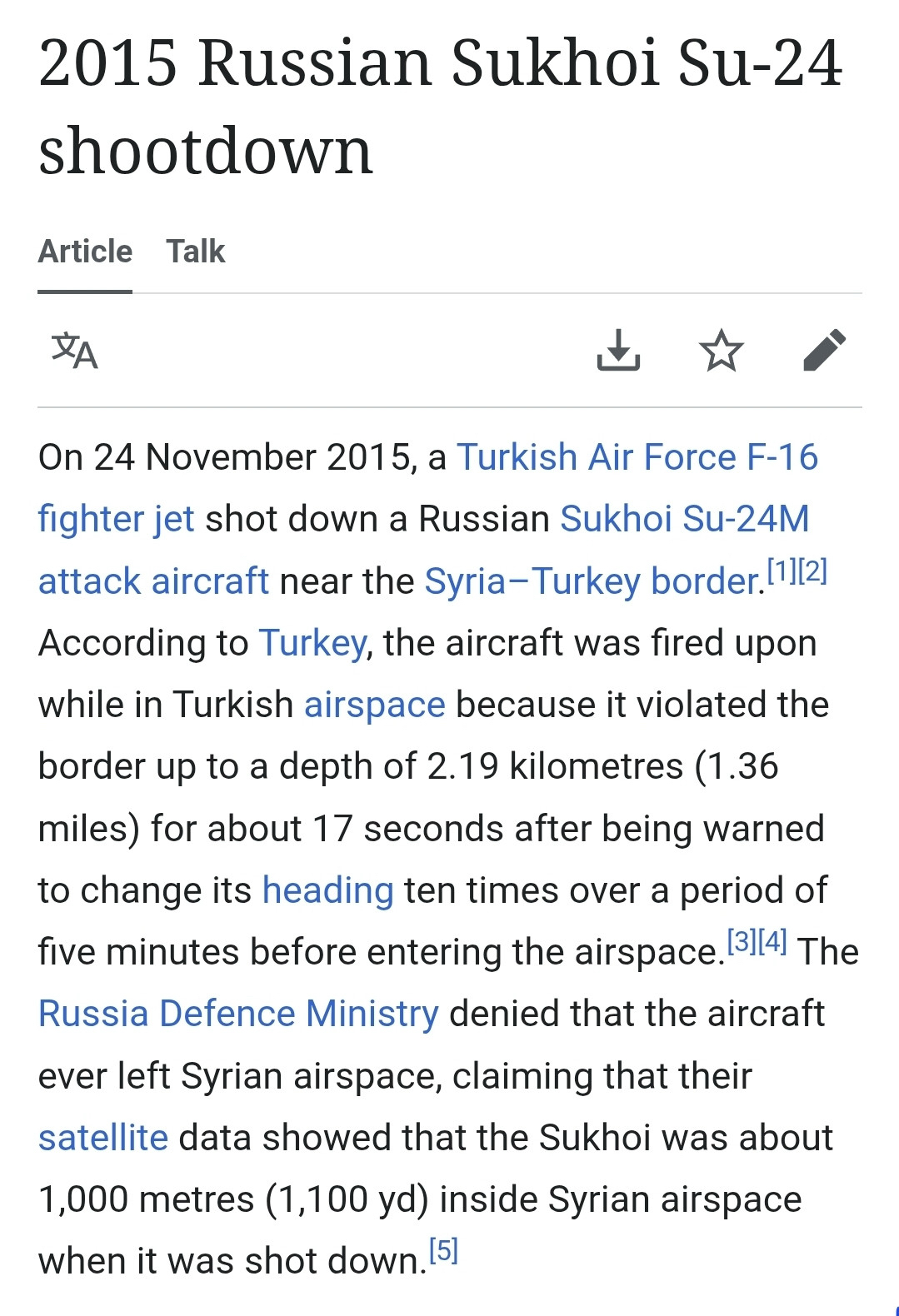899x1316 pixels.
Task: View citation reference [5]
Action: point(443,1251)
